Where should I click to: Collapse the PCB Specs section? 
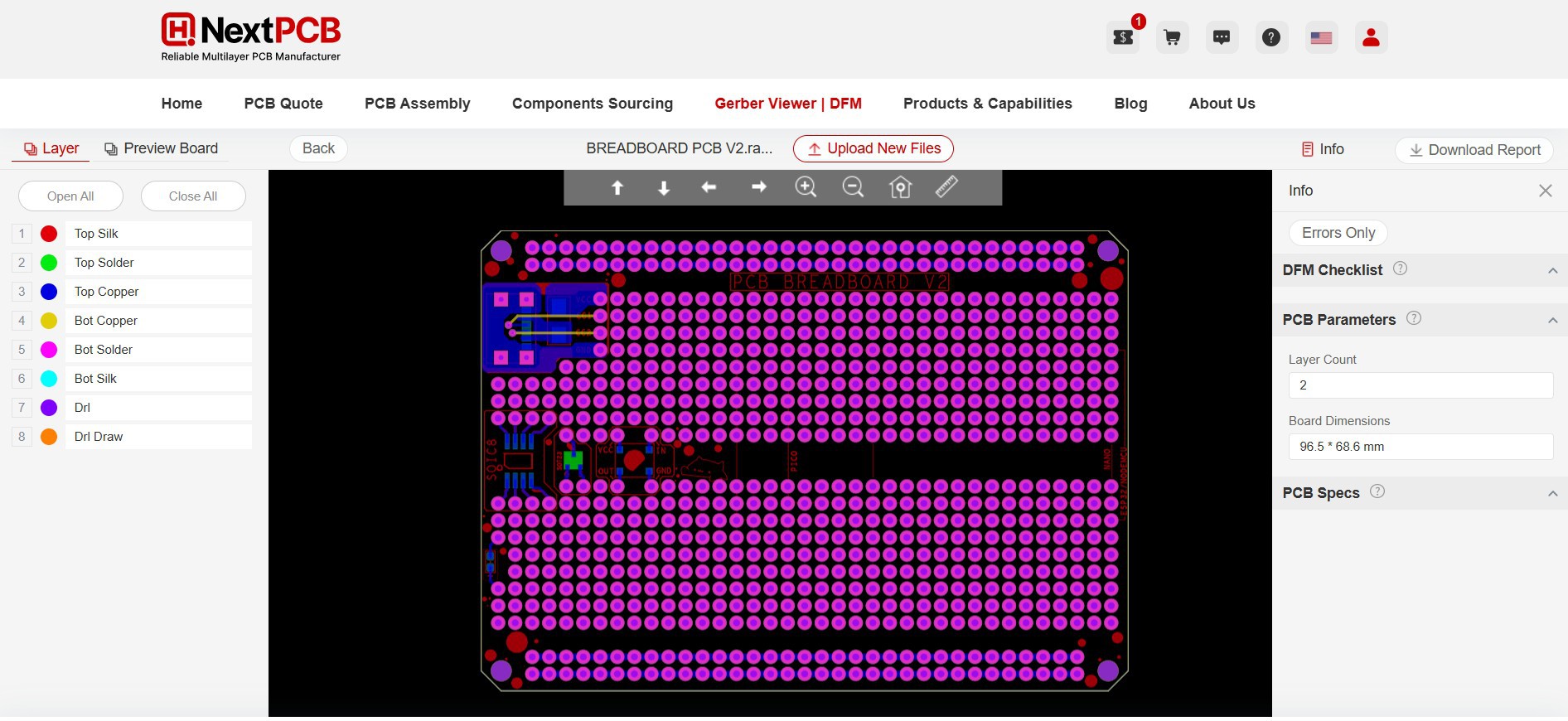coord(1552,494)
